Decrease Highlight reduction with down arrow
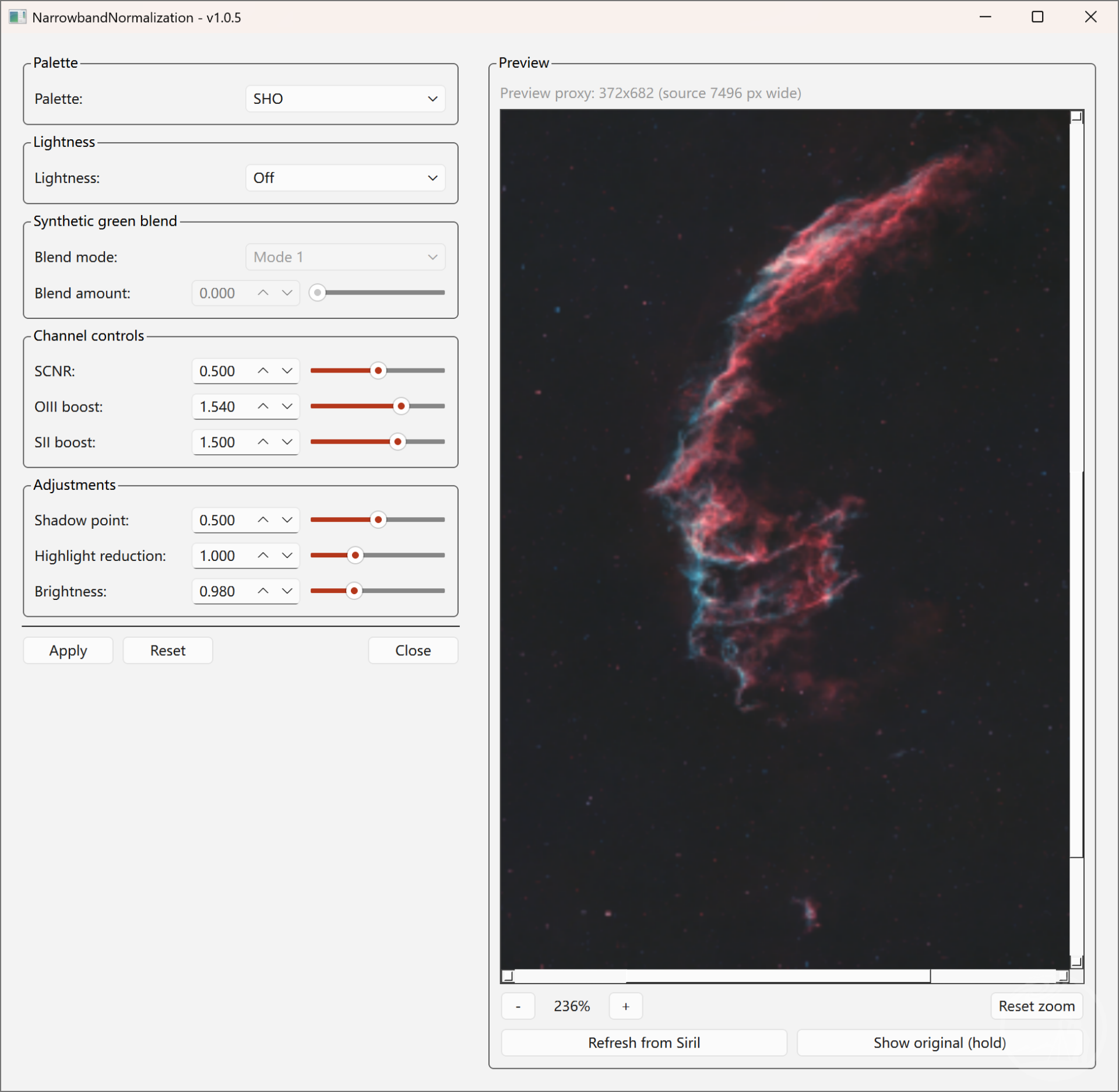Image resolution: width=1119 pixels, height=1092 pixels. click(x=287, y=556)
